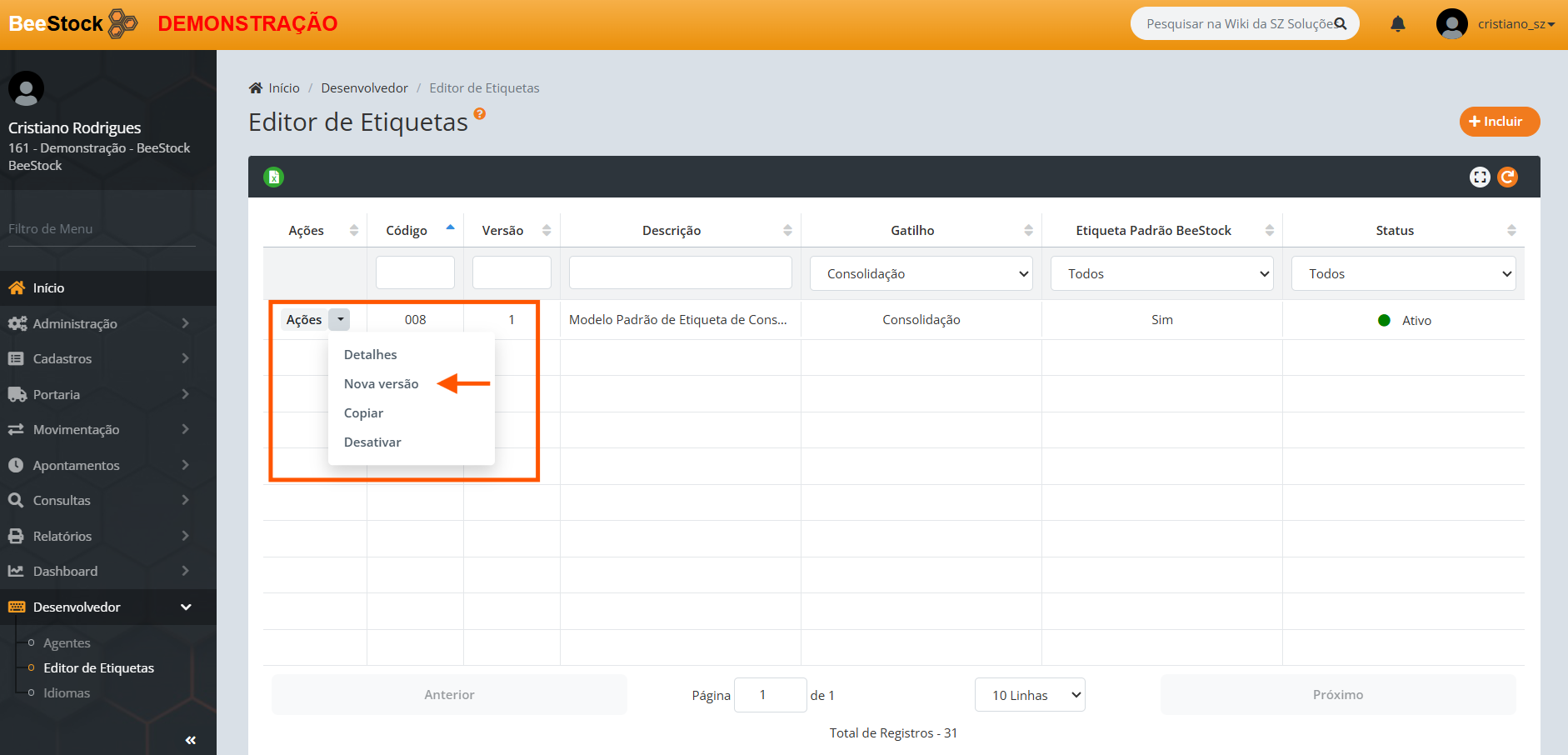Click the green Excel export icon
The image size is (1568, 755).
click(273, 177)
